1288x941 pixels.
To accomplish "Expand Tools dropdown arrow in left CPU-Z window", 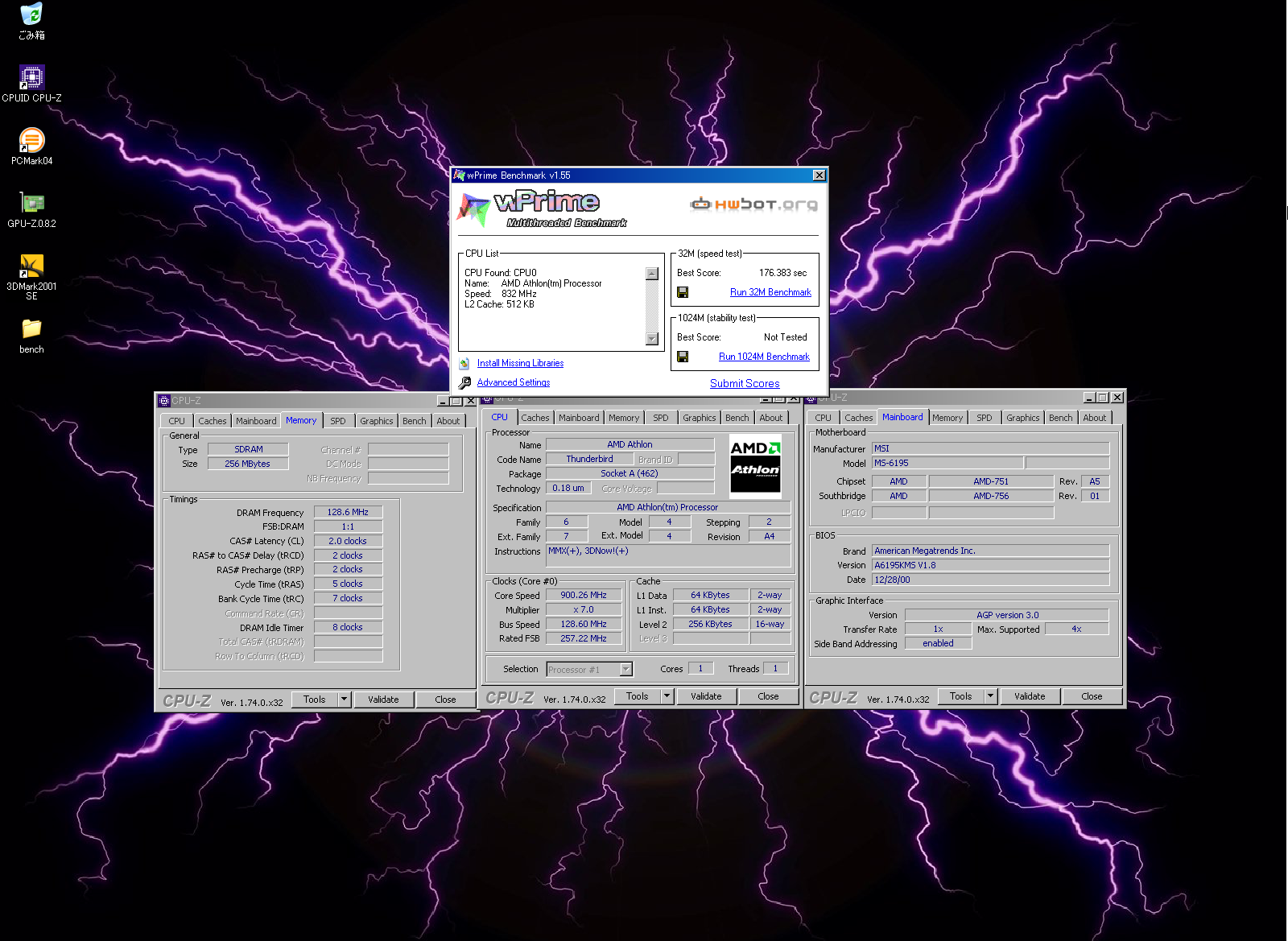I will click(x=344, y=700).
